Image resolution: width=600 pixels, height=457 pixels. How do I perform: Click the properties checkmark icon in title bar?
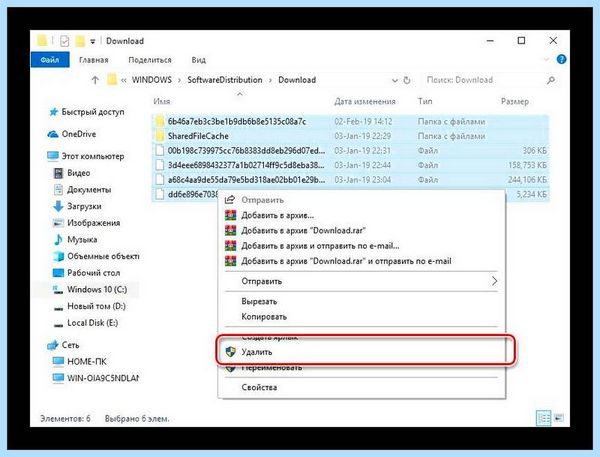coord(65,41)
